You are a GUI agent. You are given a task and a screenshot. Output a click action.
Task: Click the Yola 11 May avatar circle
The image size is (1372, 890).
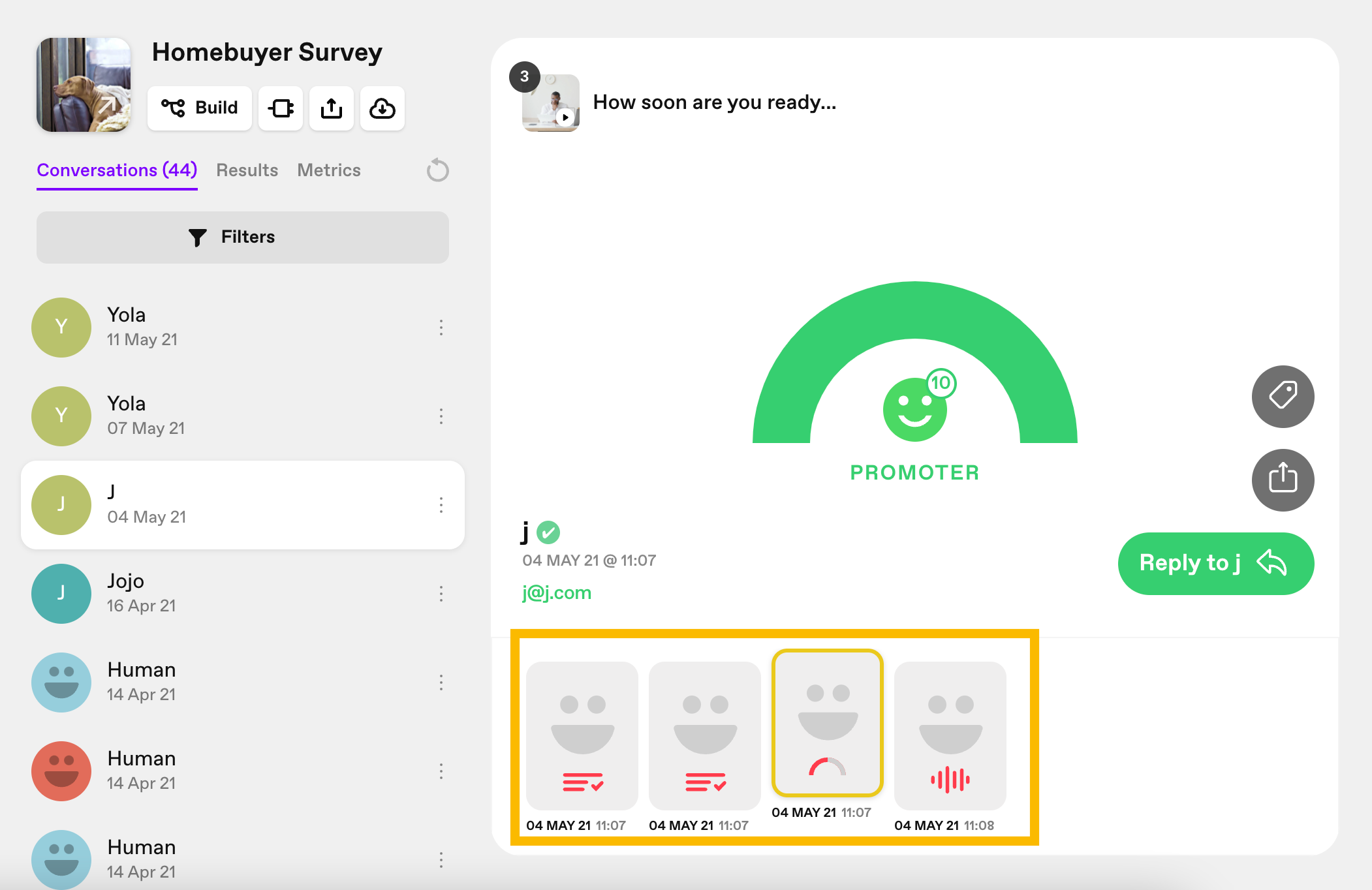point(61,328)
